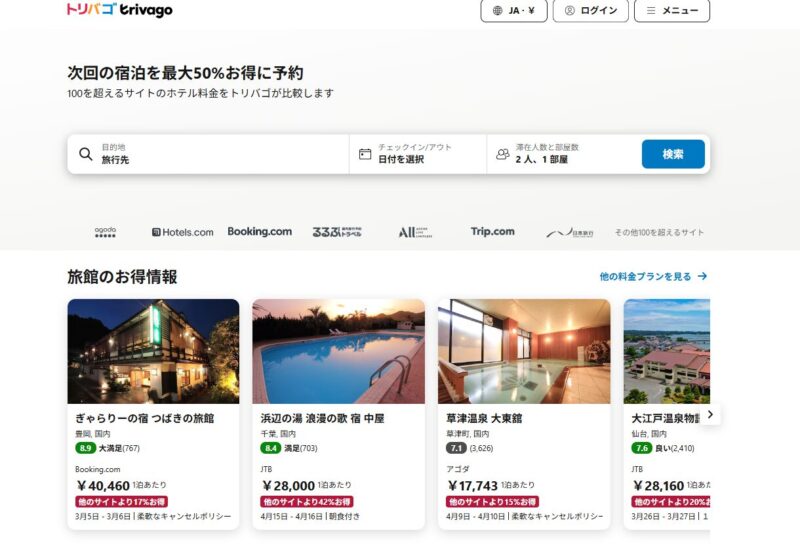Click the trivago logo
The width and height of the screenshot is (800, 556).
pyautogui.click(x=119, y=10)
